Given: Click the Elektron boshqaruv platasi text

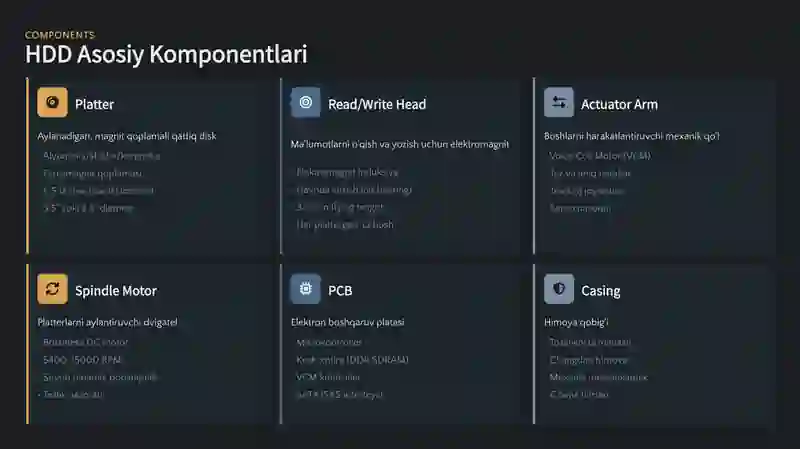Looking at the screenshot, I should coord(347,323).
